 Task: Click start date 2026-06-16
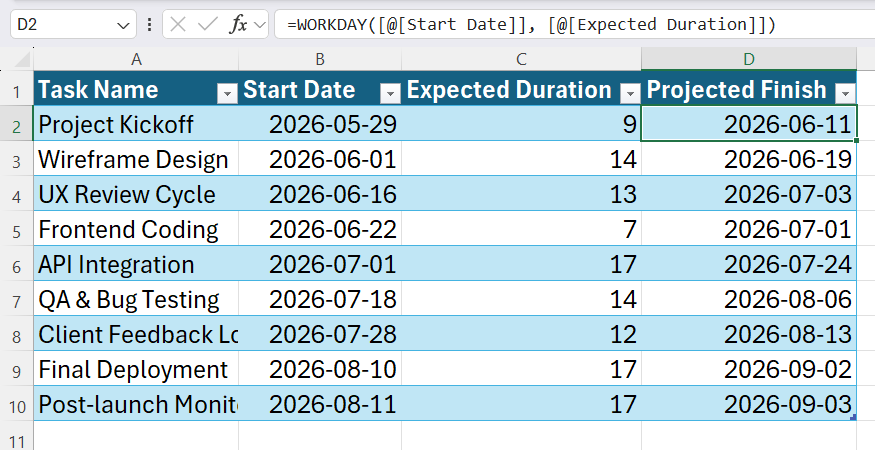[x=320, y=194]
